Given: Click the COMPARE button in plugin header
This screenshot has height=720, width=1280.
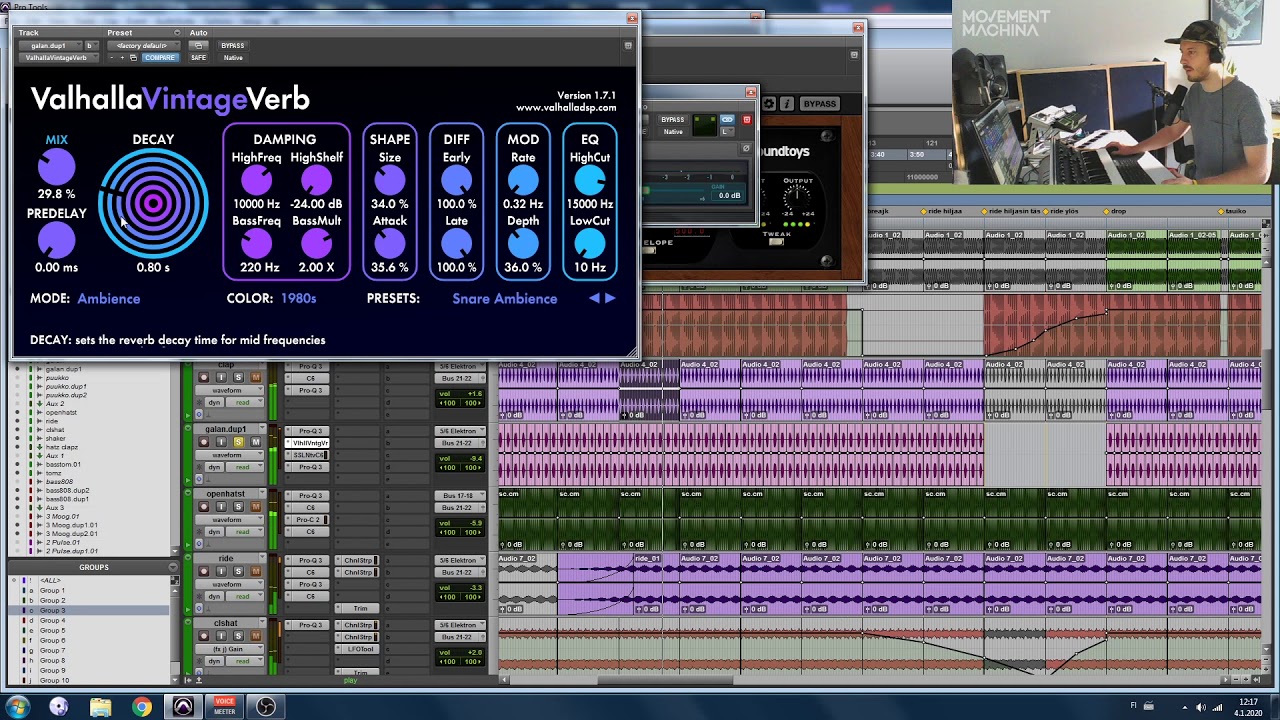Looking at the screenshot, I should coord(159,57).
